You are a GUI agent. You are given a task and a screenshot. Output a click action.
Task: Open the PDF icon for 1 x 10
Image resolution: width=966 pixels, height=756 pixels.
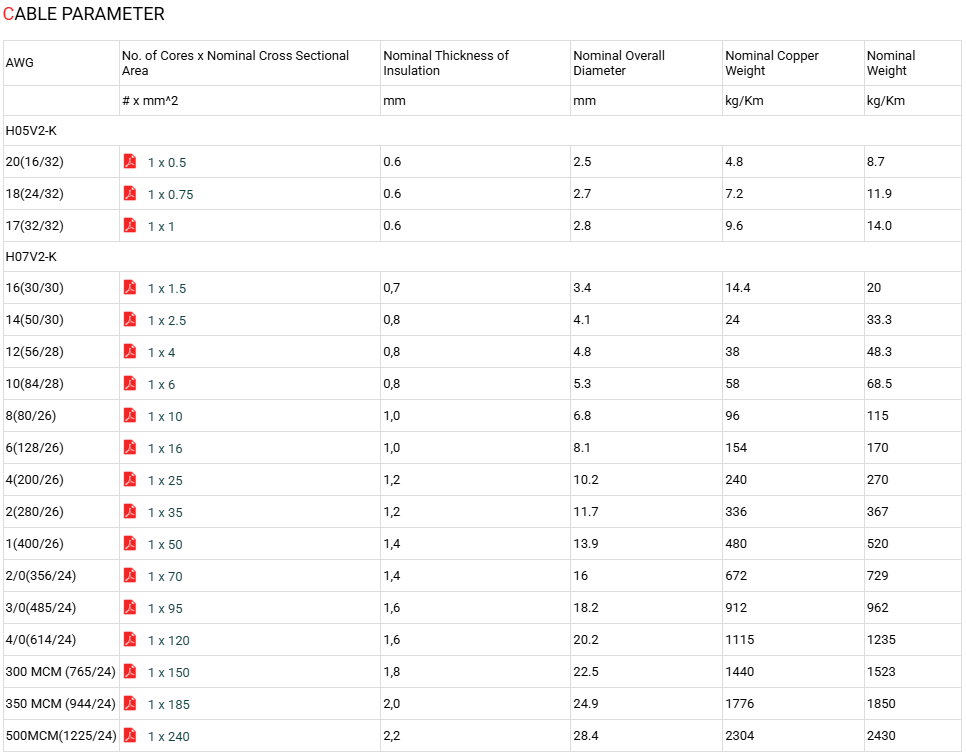click(x=130, y=416)
